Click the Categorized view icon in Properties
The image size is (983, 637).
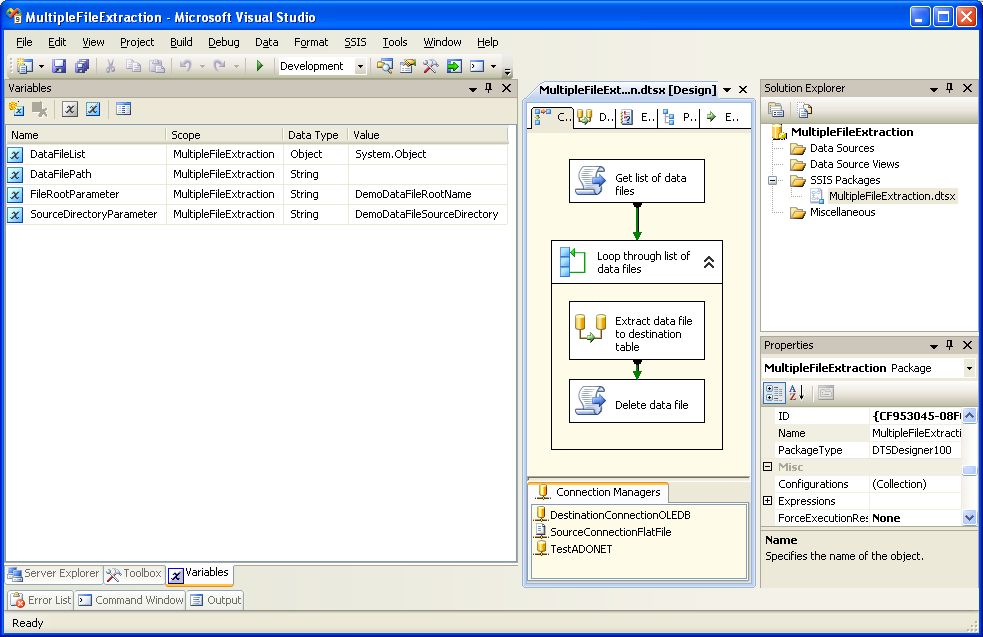coord(775,392)
